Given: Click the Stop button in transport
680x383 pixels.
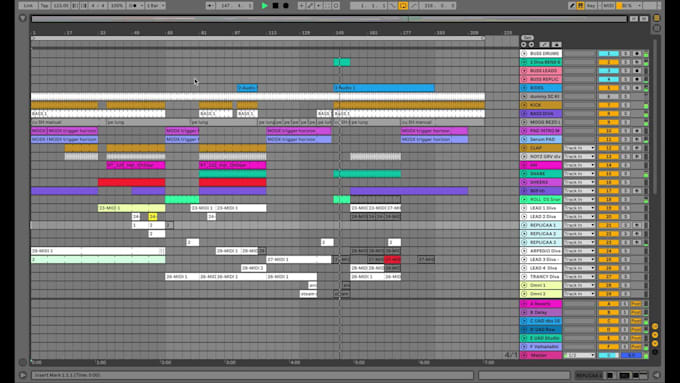Looking at the screenshot, I should coord(275,6).
